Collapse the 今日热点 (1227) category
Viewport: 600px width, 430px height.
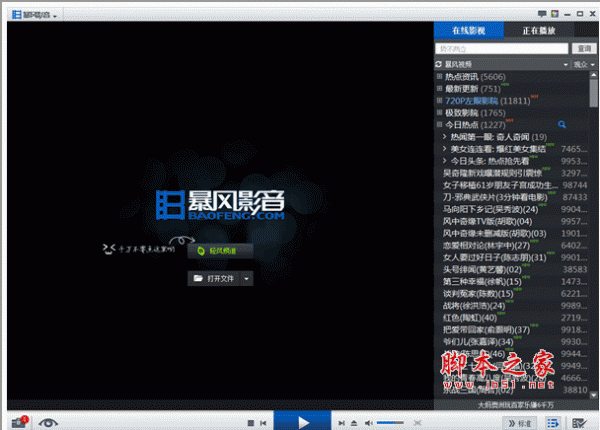[439, 124]
